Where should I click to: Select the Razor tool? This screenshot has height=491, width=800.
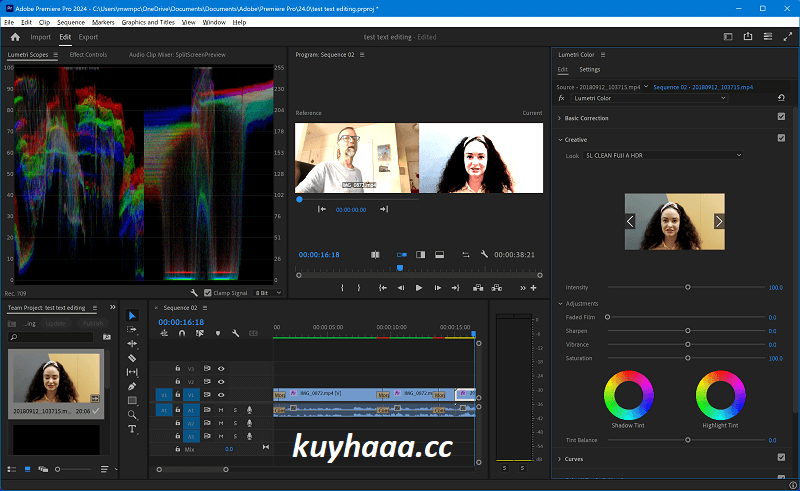pos(132,358)
